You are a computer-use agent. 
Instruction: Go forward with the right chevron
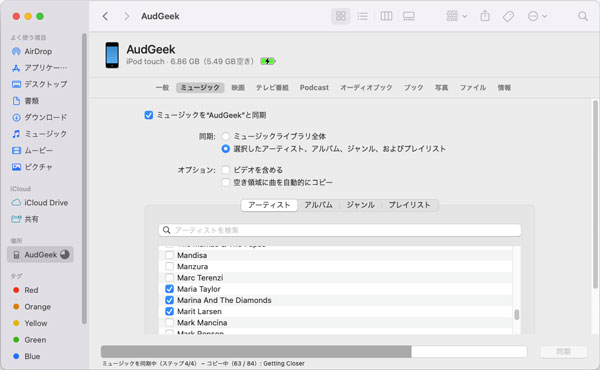(x=127, y=16)
